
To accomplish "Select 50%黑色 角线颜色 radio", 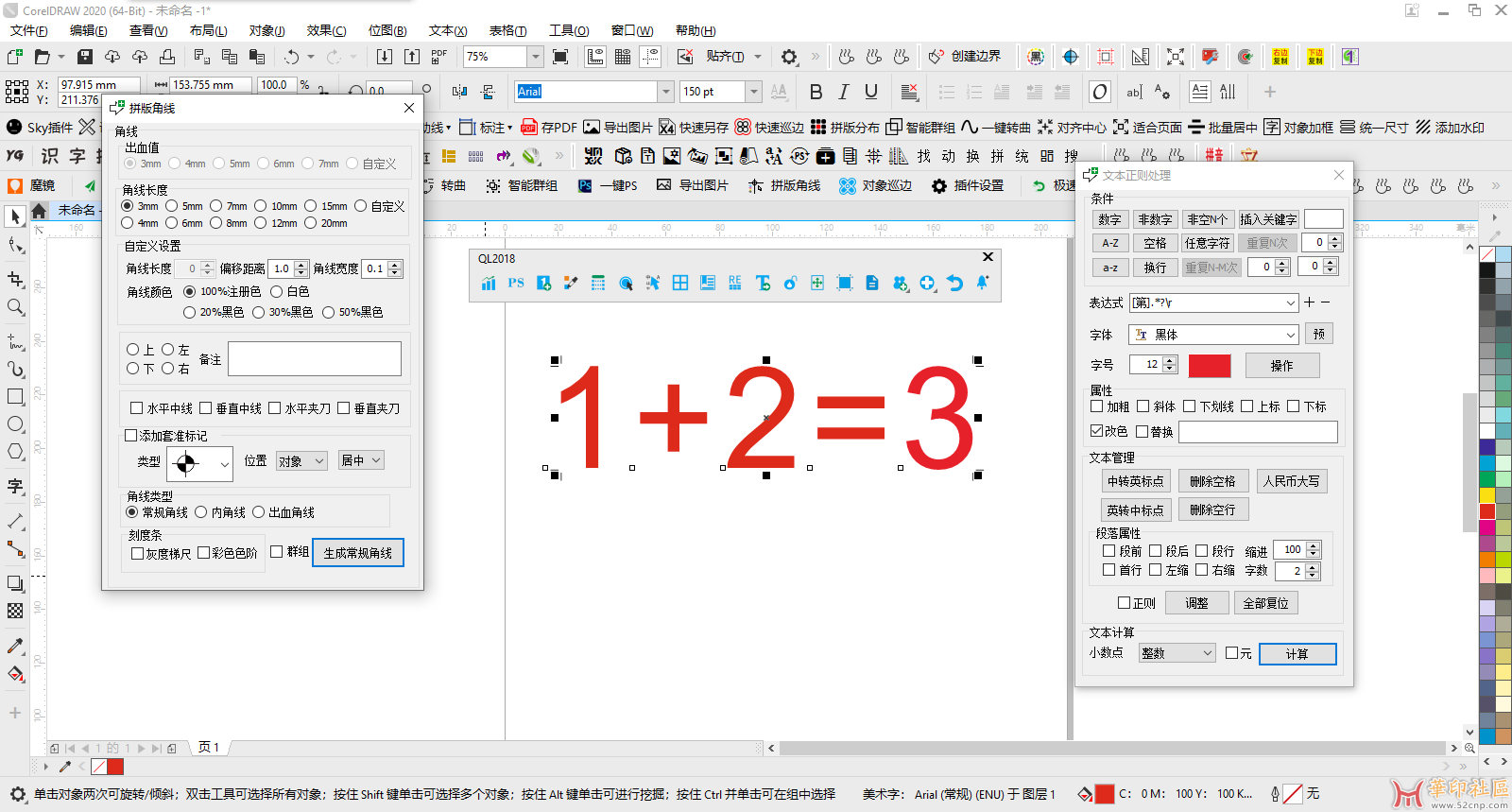I will tap(352, 312).
